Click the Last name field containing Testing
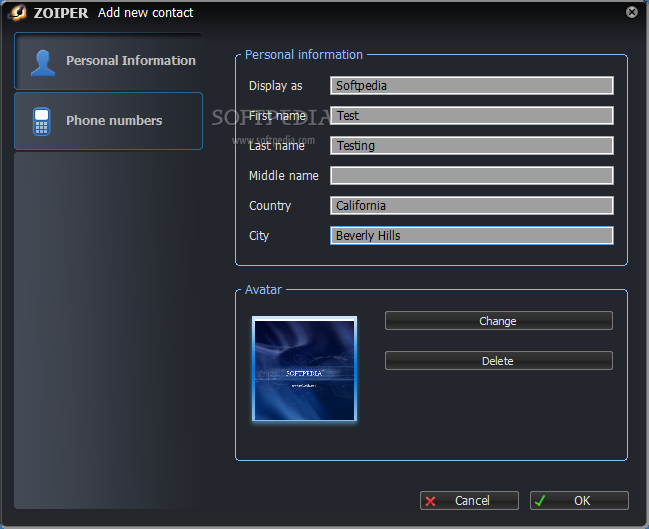The height and width of the screenshot is (529, 649). coord(471,146)
